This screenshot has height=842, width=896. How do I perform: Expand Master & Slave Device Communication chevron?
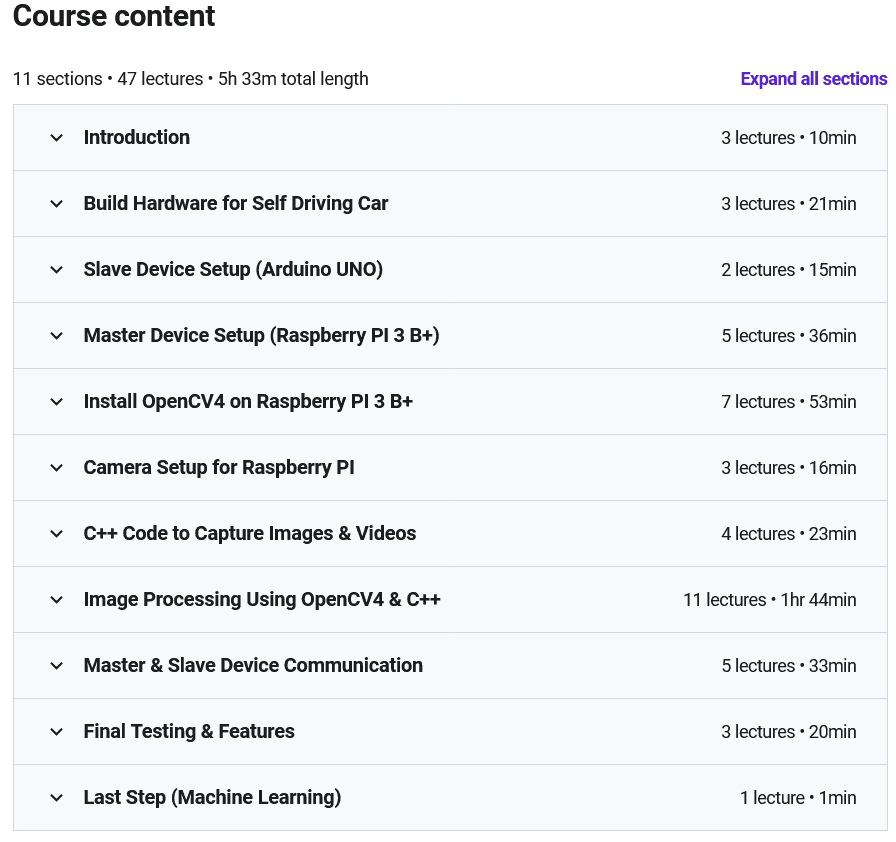56,665
